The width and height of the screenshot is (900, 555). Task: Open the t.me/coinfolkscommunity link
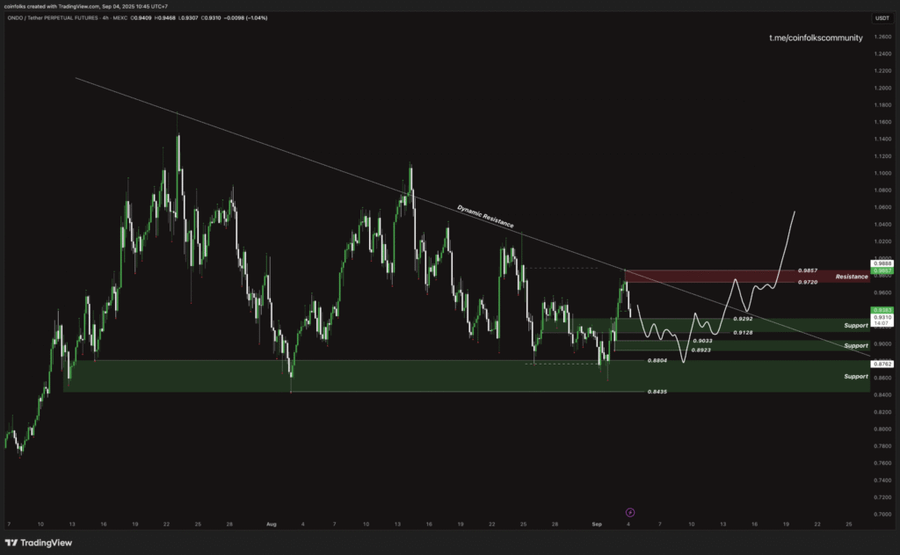[816, 38]
